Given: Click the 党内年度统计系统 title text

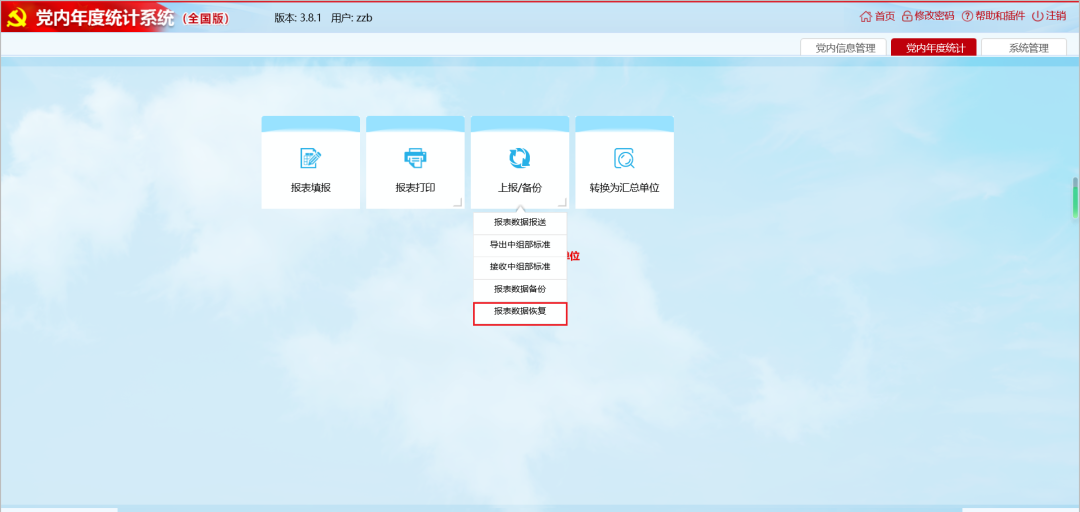Looking at the screenshot, I should 105,19.
